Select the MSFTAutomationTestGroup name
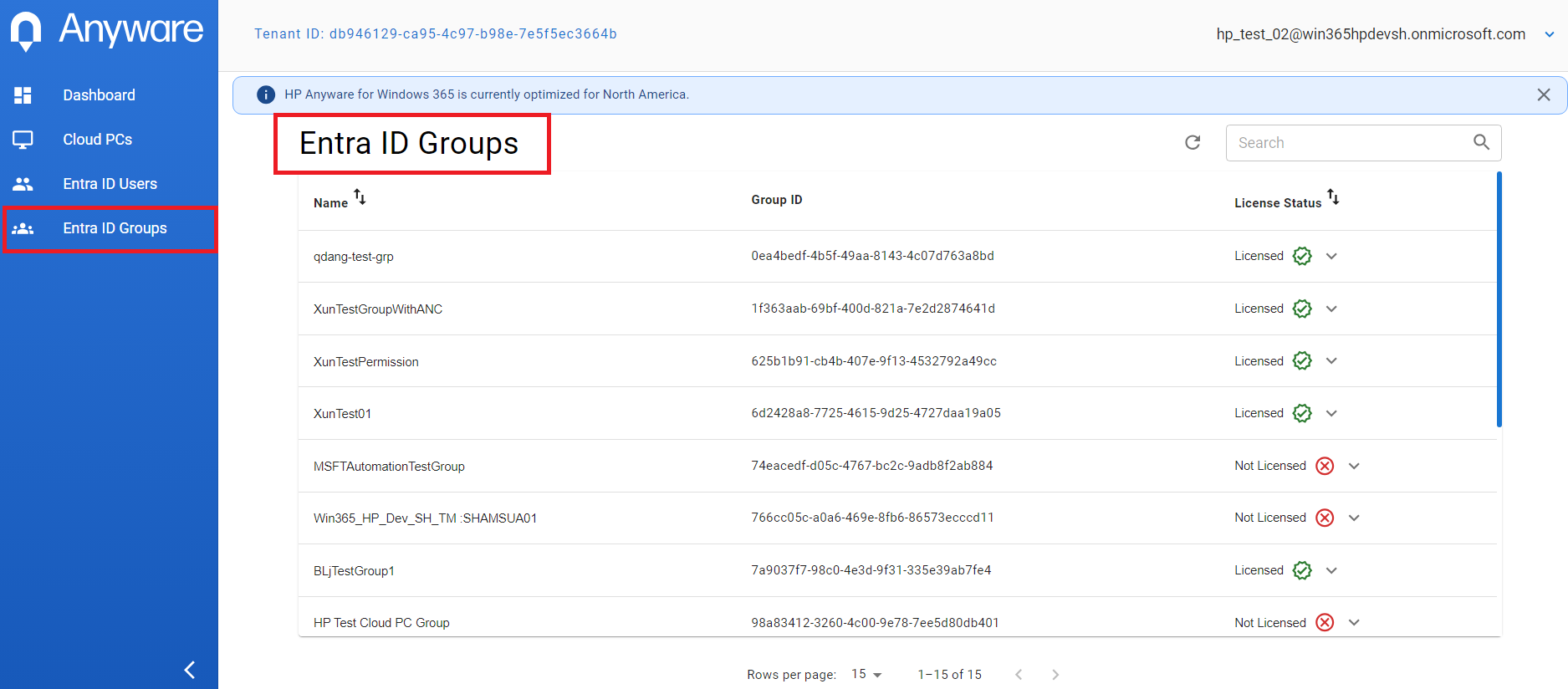The width and height of the screenshot is (1568, 689). 389,467
